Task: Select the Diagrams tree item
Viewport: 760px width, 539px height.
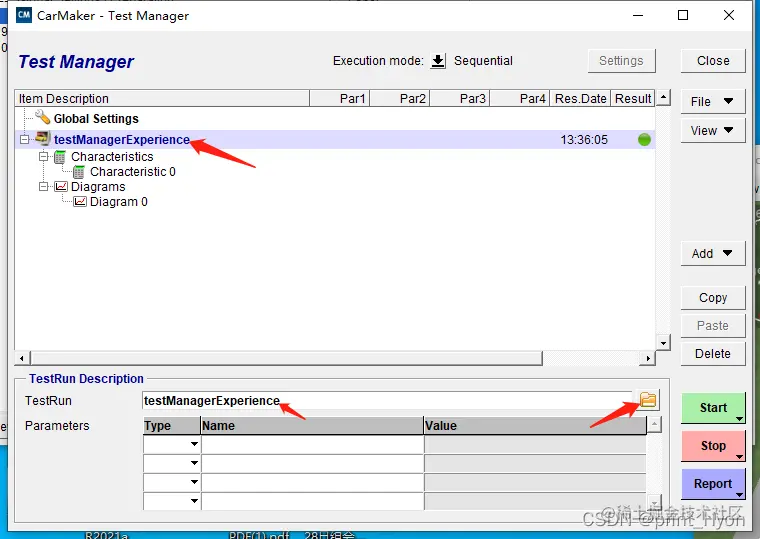Action: tap(98, 187)
